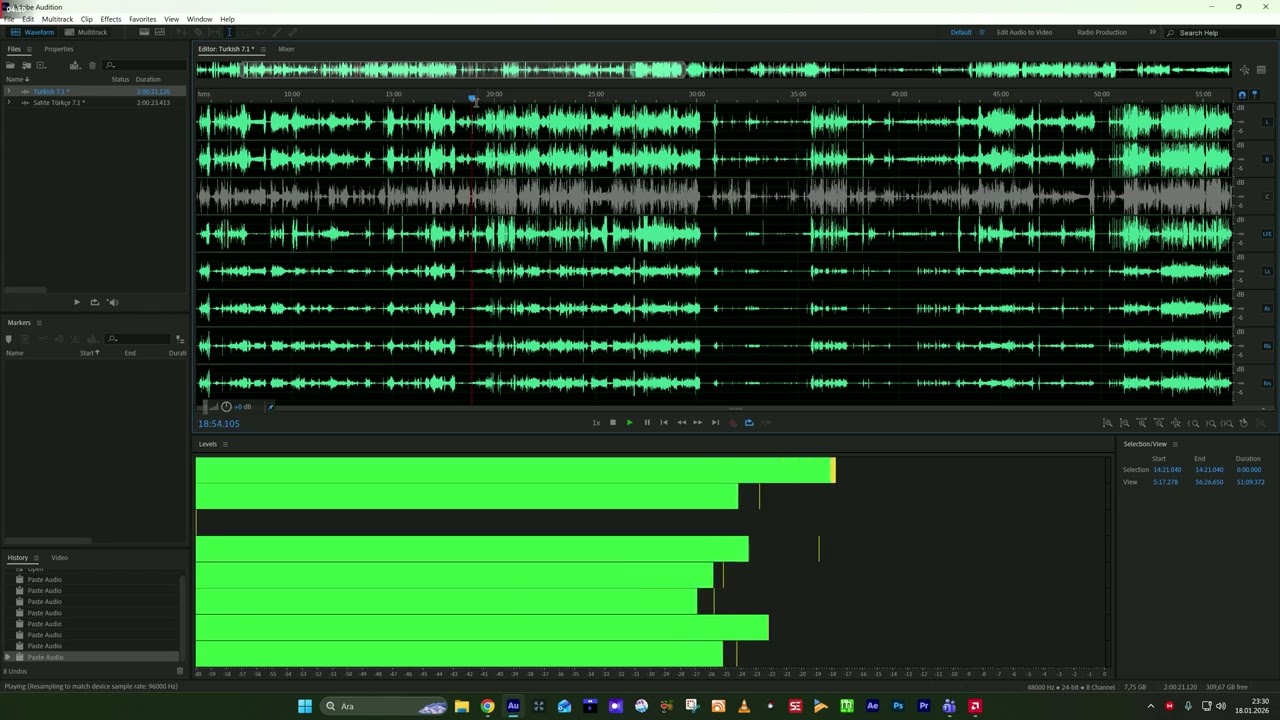
Task: Open the Effects menu
Action: click(111, 19)
